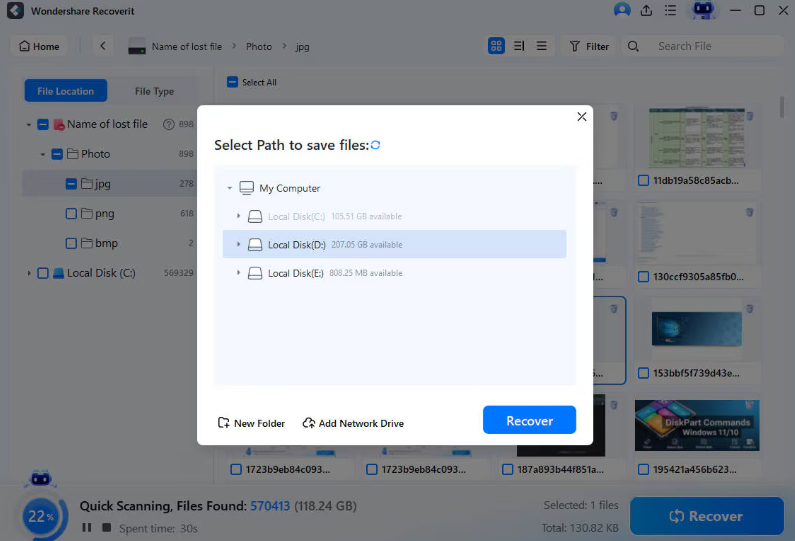
Task: Click the vertical scrollbar of file grid
Action: (782, 106)
